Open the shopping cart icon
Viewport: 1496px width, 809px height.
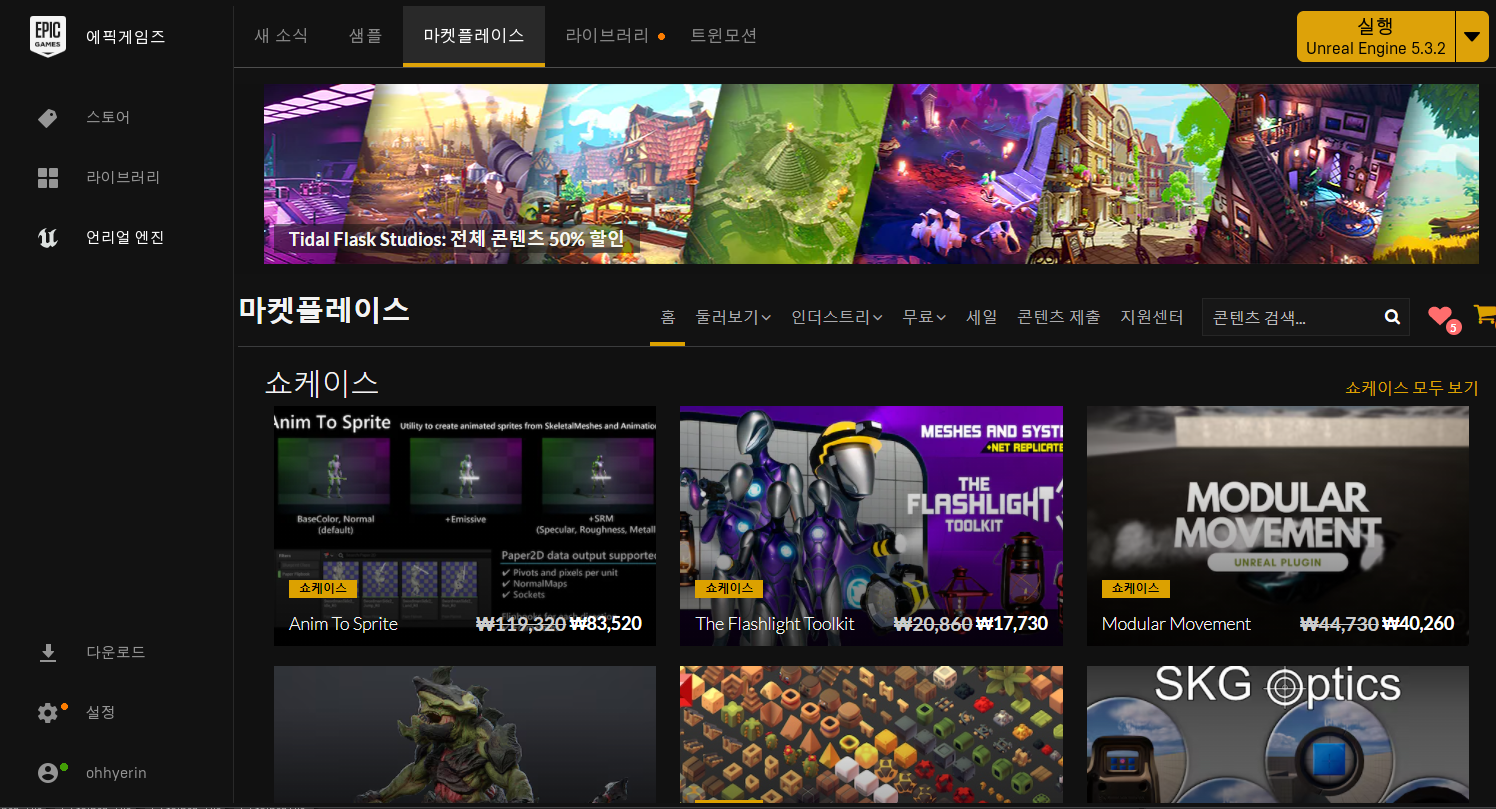pyautogui.click(x=1485, y=315)
